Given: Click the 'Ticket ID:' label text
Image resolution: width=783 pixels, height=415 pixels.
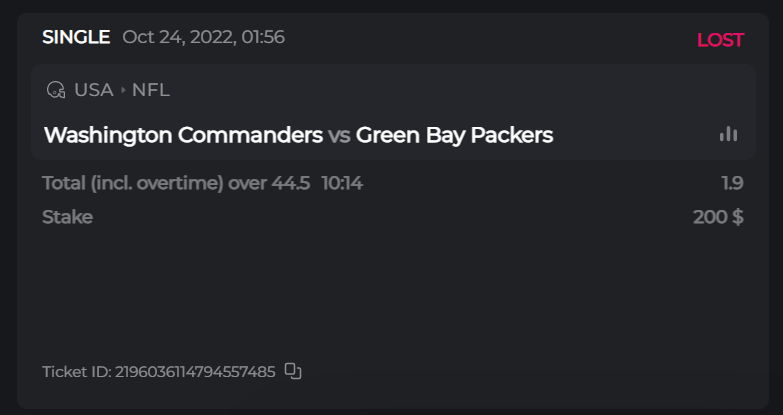Looking at the screenshot, I should [76, 372].
